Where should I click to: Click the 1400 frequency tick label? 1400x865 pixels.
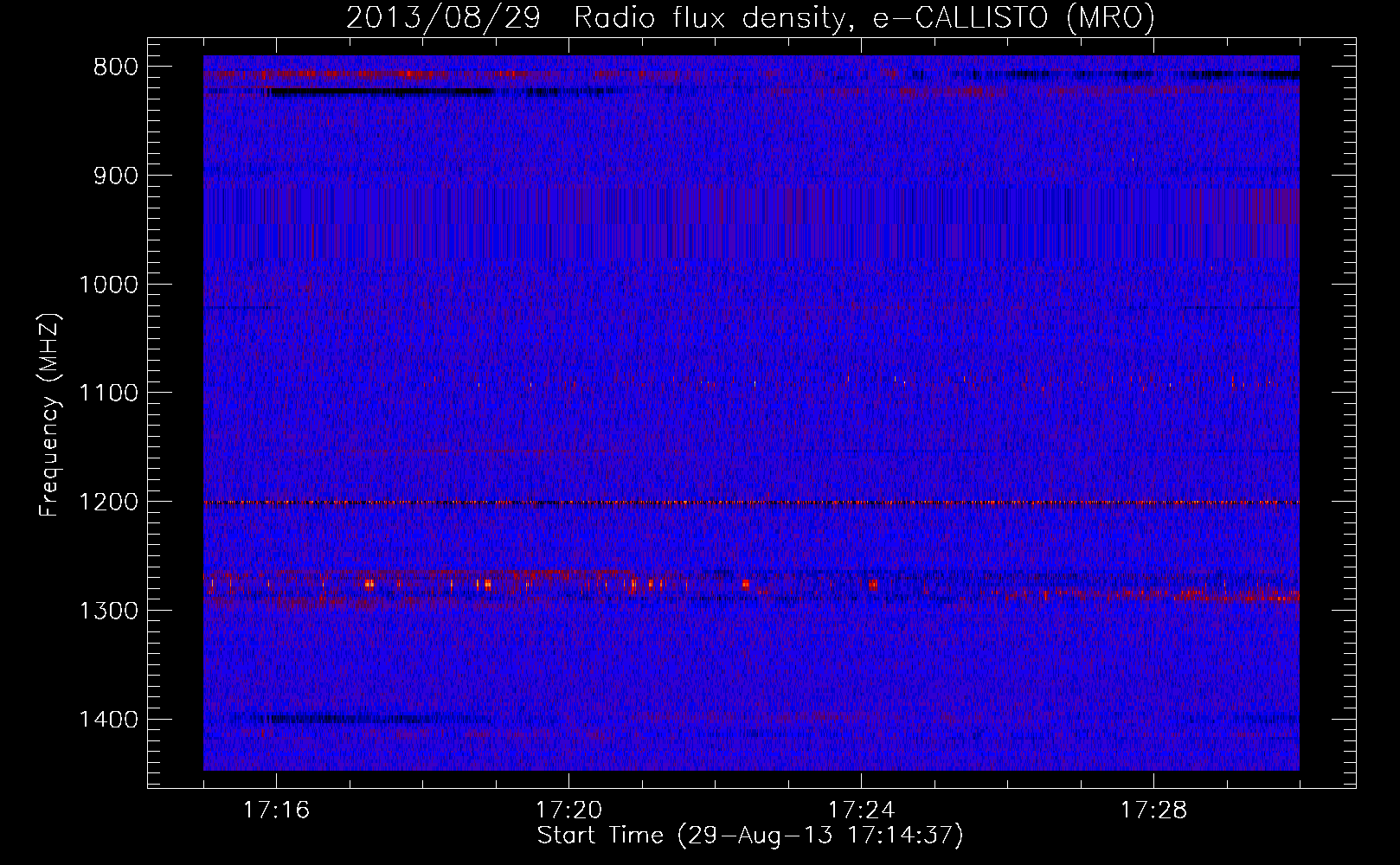click(x=108, y=720)
